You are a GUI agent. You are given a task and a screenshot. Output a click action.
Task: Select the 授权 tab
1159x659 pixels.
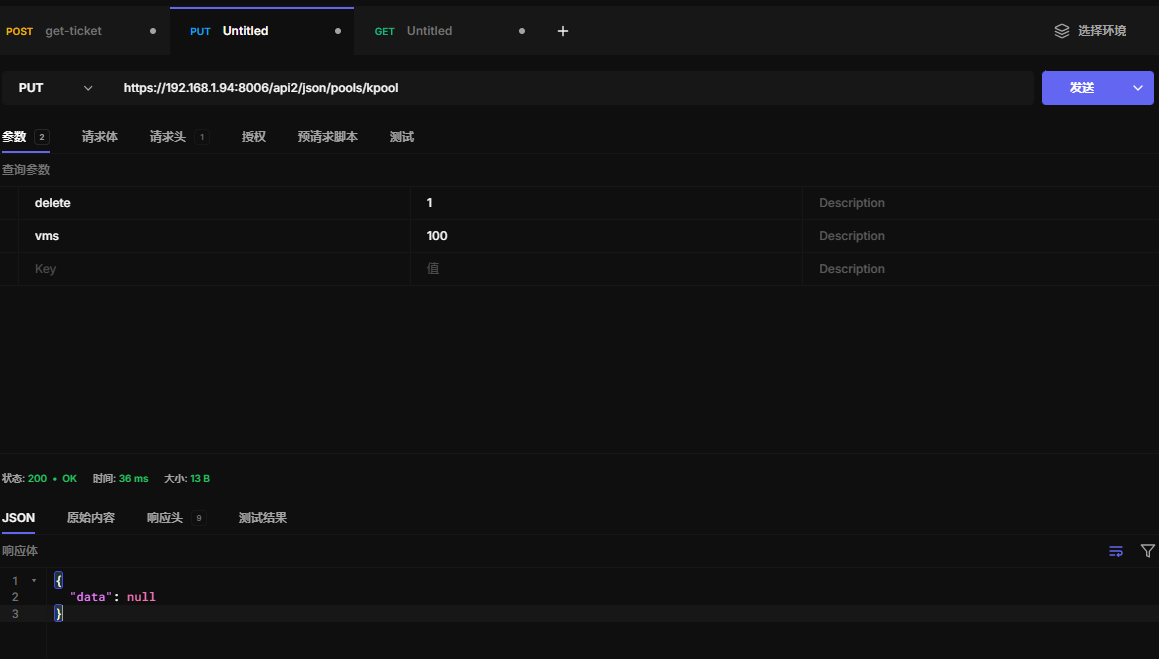coord(254,137)
